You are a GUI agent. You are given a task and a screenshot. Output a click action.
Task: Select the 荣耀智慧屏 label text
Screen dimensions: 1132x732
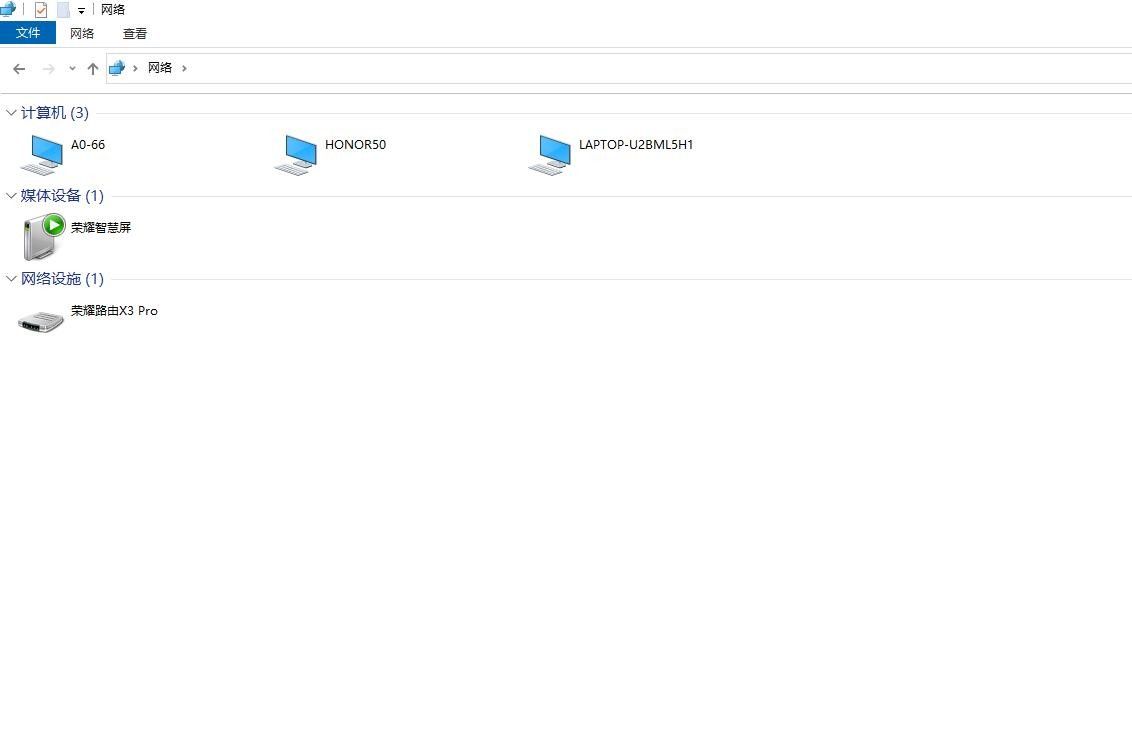(101, 227)
